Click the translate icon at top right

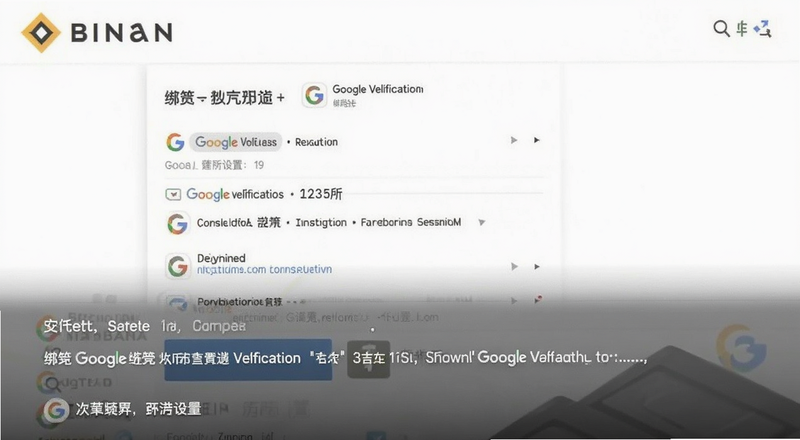click(763, 29)
